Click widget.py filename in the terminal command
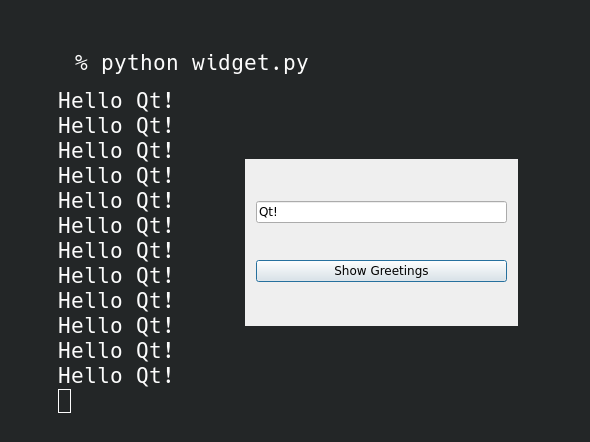The image size is (590, 442). (x=250, y=64)
